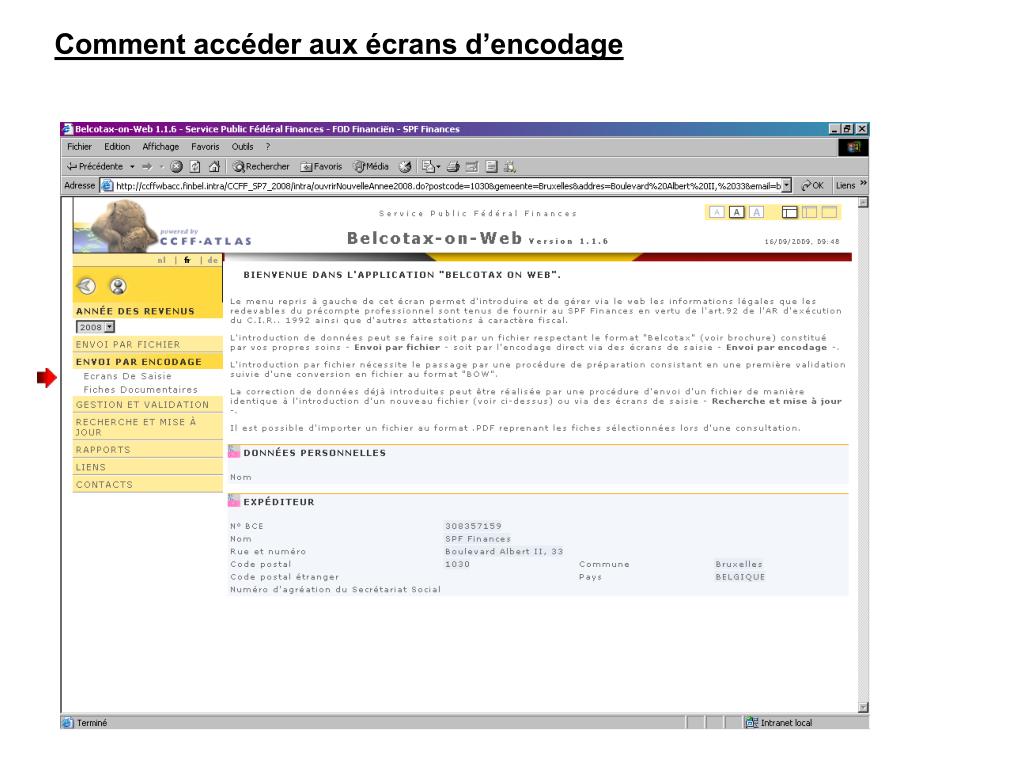Viewport: 1024px width, 768px height.
Task: Click the user profile icon in sidebar
Action: [x=118, y=285]
